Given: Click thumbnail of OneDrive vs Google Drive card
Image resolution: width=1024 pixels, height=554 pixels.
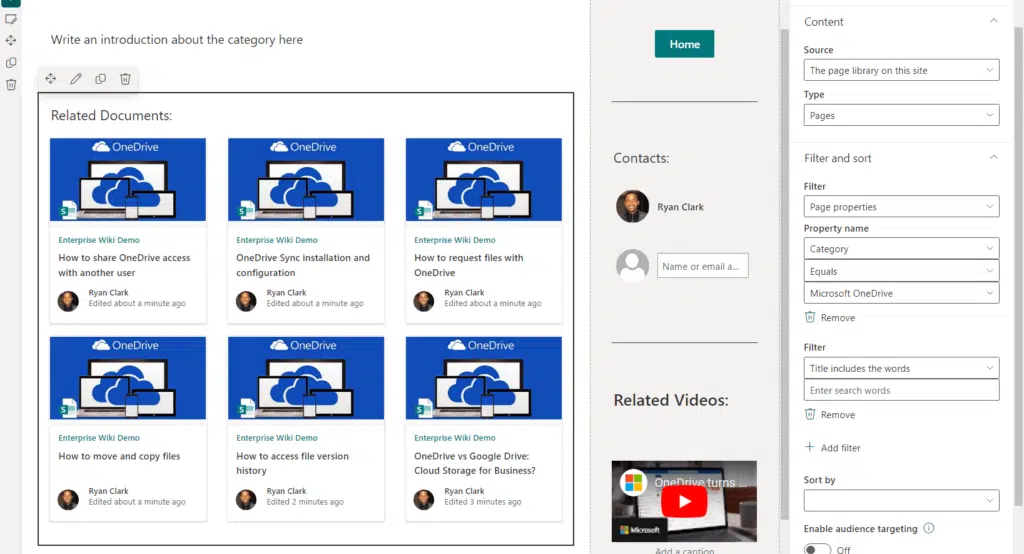Looking at the screenshot, I should 483,378.
